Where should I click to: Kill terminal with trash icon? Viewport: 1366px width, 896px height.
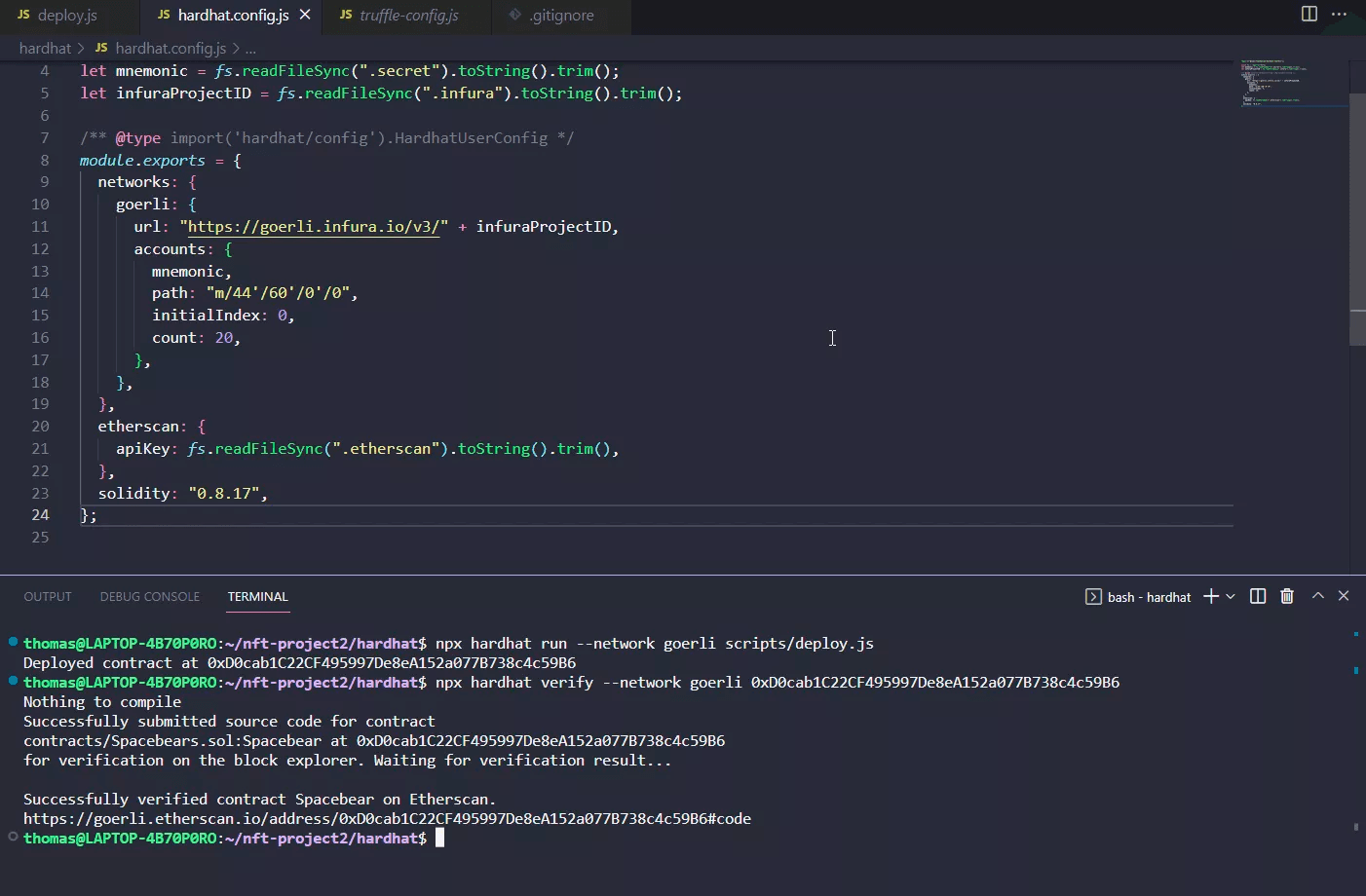tap(1287, 596)
